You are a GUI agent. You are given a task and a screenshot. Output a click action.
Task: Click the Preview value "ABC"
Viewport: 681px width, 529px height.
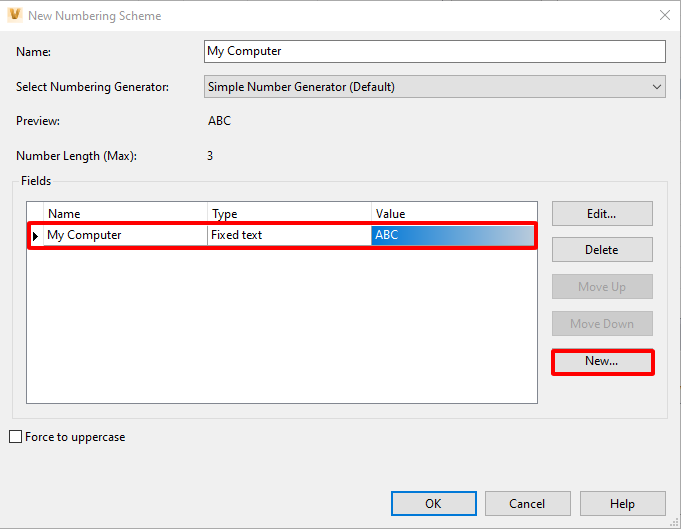click(x=219, y=121)
